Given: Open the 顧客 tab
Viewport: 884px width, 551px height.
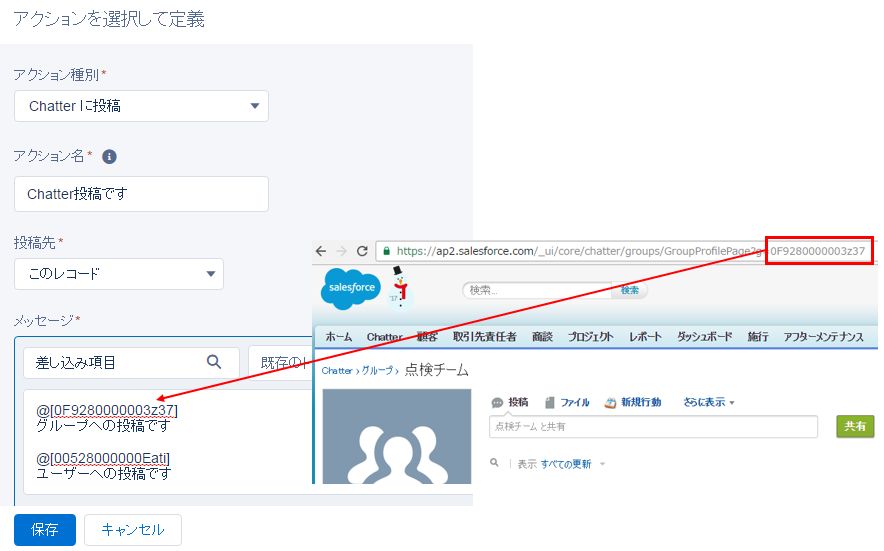Looking at the screenshot, I should tap(427, 337).
